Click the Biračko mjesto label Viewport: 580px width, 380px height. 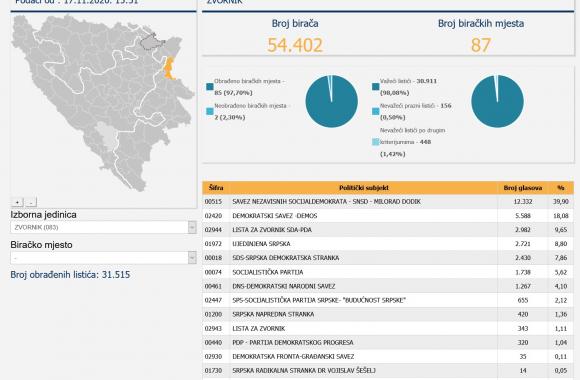coord(41,245)
